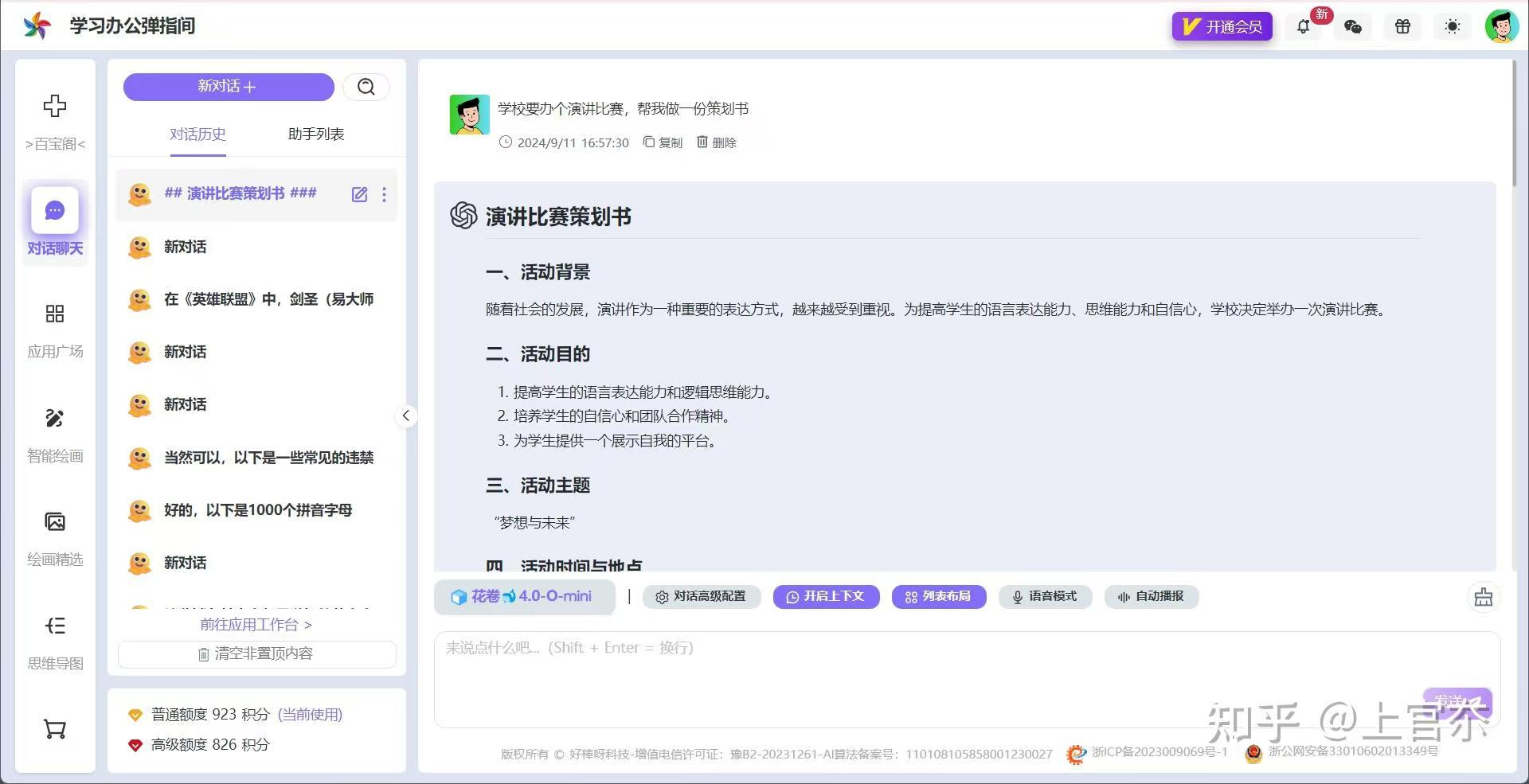Click the 三、活动主题 heading
The height and width of the screenshot is (784, 1529).
538,486
